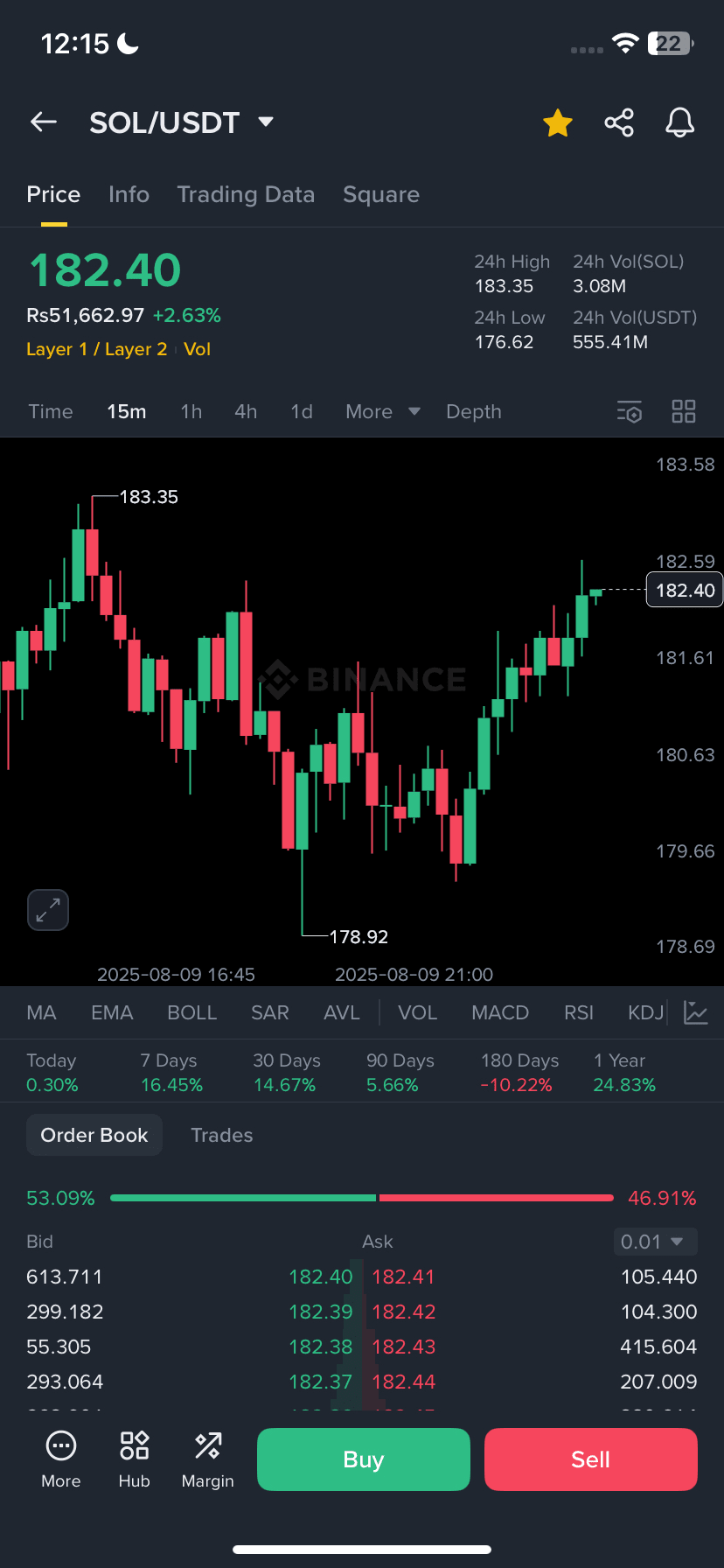Image resolution: width=724 pixels, height=1568 pixels.
Task: Toggle the AVL indicator
Action: (342, 1012)
